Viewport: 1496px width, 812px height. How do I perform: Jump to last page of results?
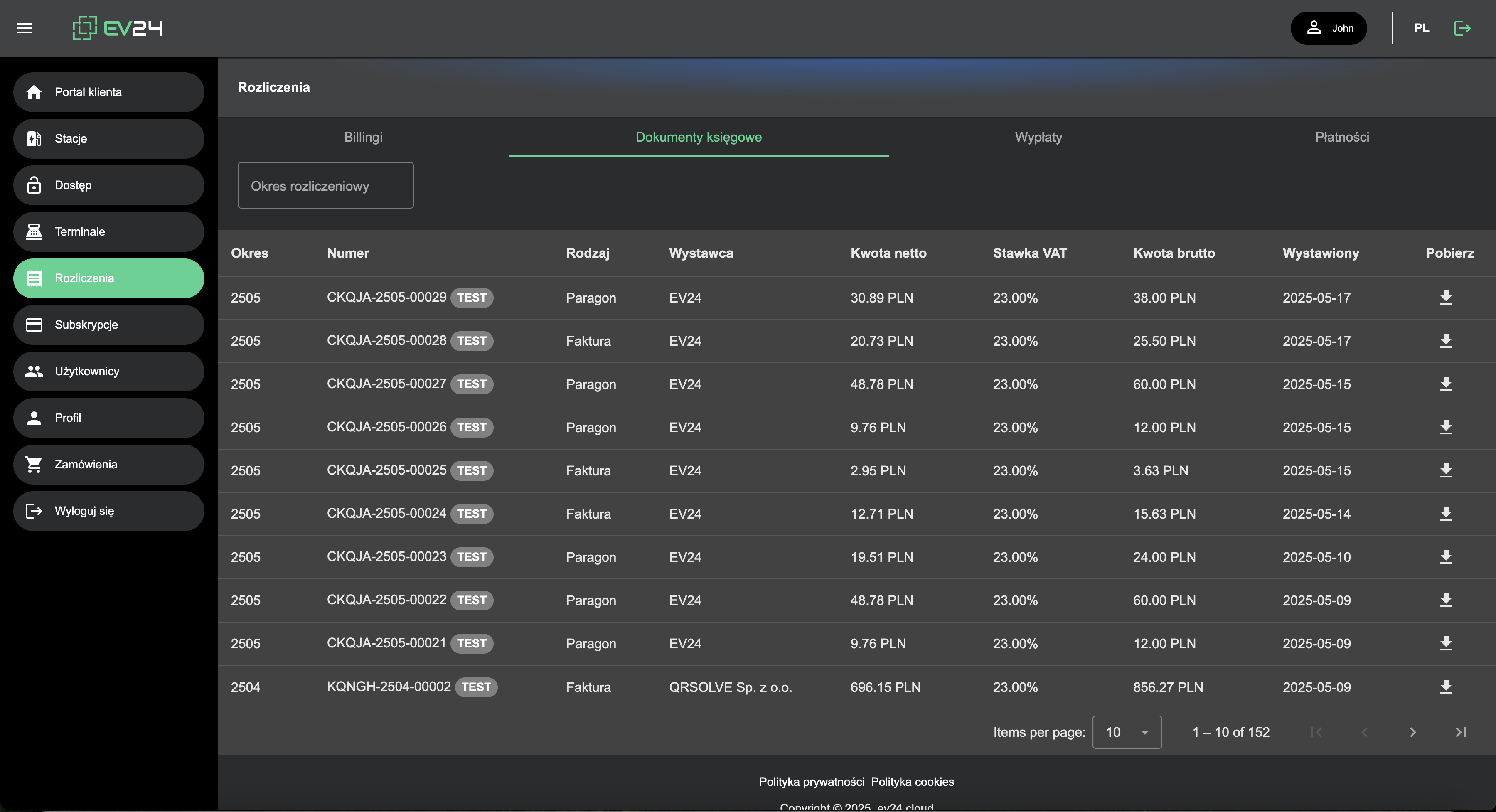(1461, 732)
